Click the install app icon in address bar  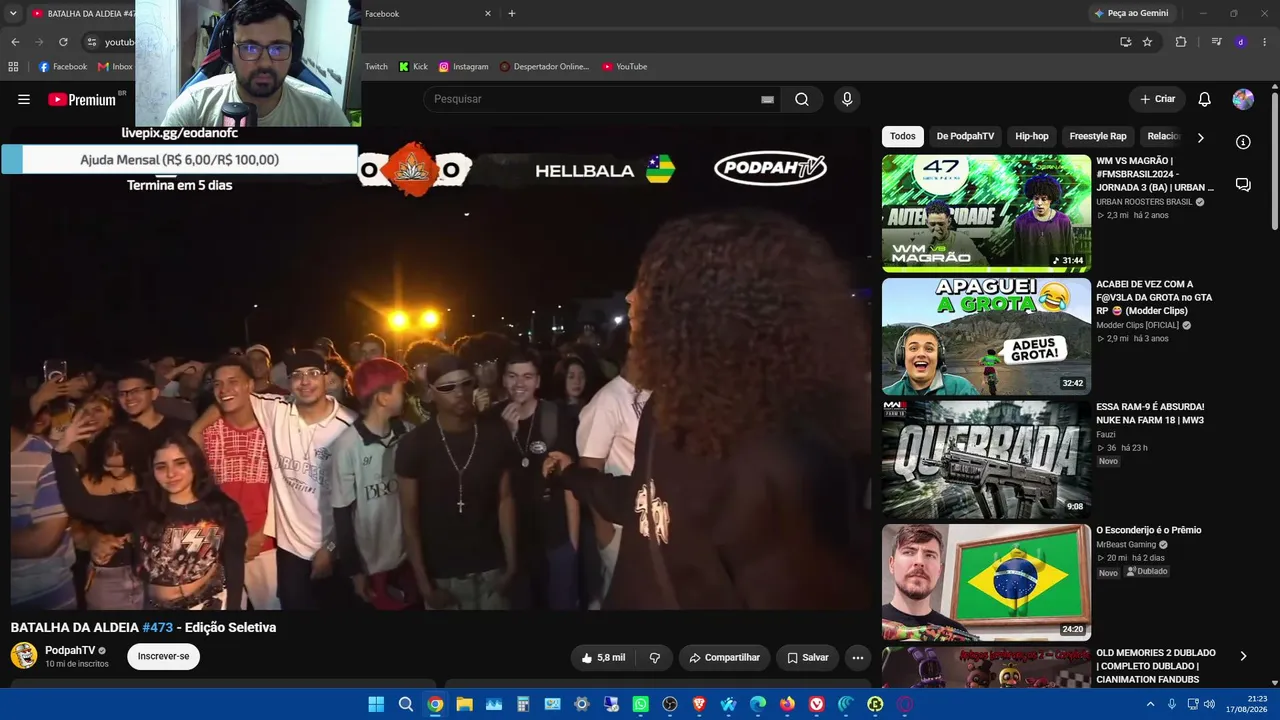(1125, 42)
